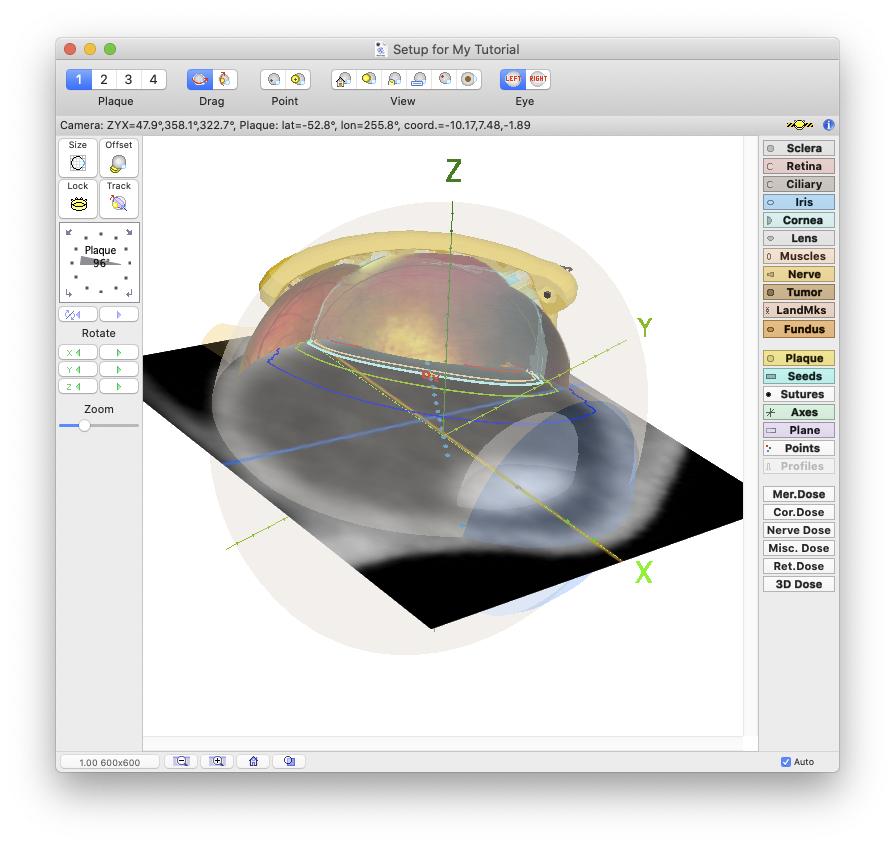Click the first Point tool icon
This screenshot has width=895, height=846.
tap(273, 79)
